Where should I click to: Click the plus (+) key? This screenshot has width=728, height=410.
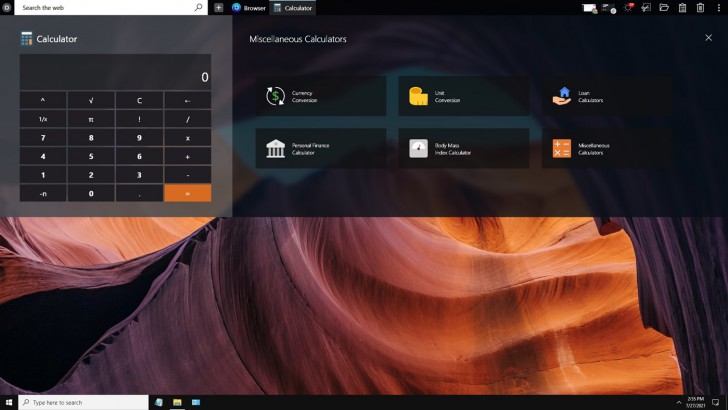pos(188,156)
